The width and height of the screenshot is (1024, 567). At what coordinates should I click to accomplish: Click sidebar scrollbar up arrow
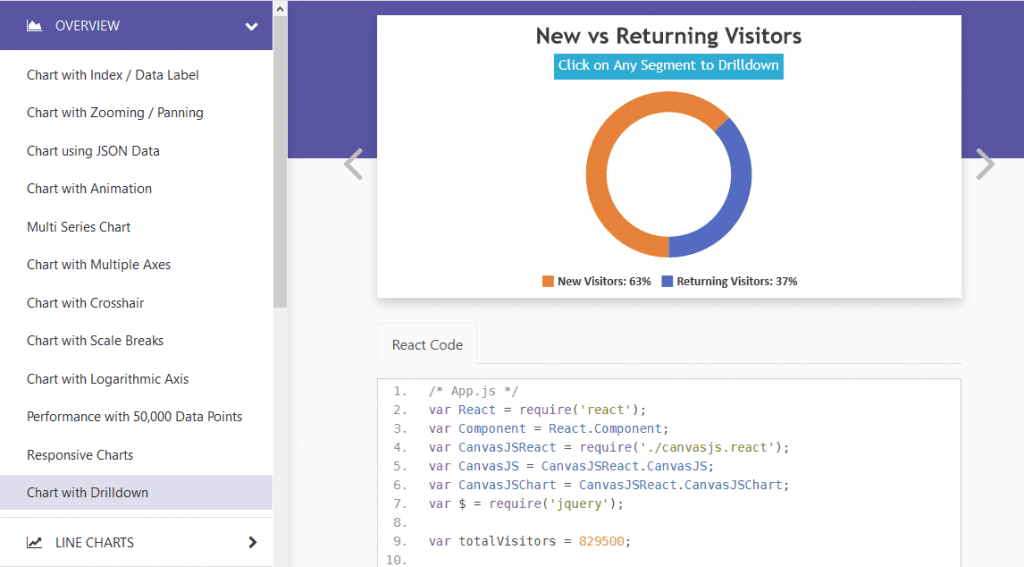pyautogui.click(x=280, y=8)
